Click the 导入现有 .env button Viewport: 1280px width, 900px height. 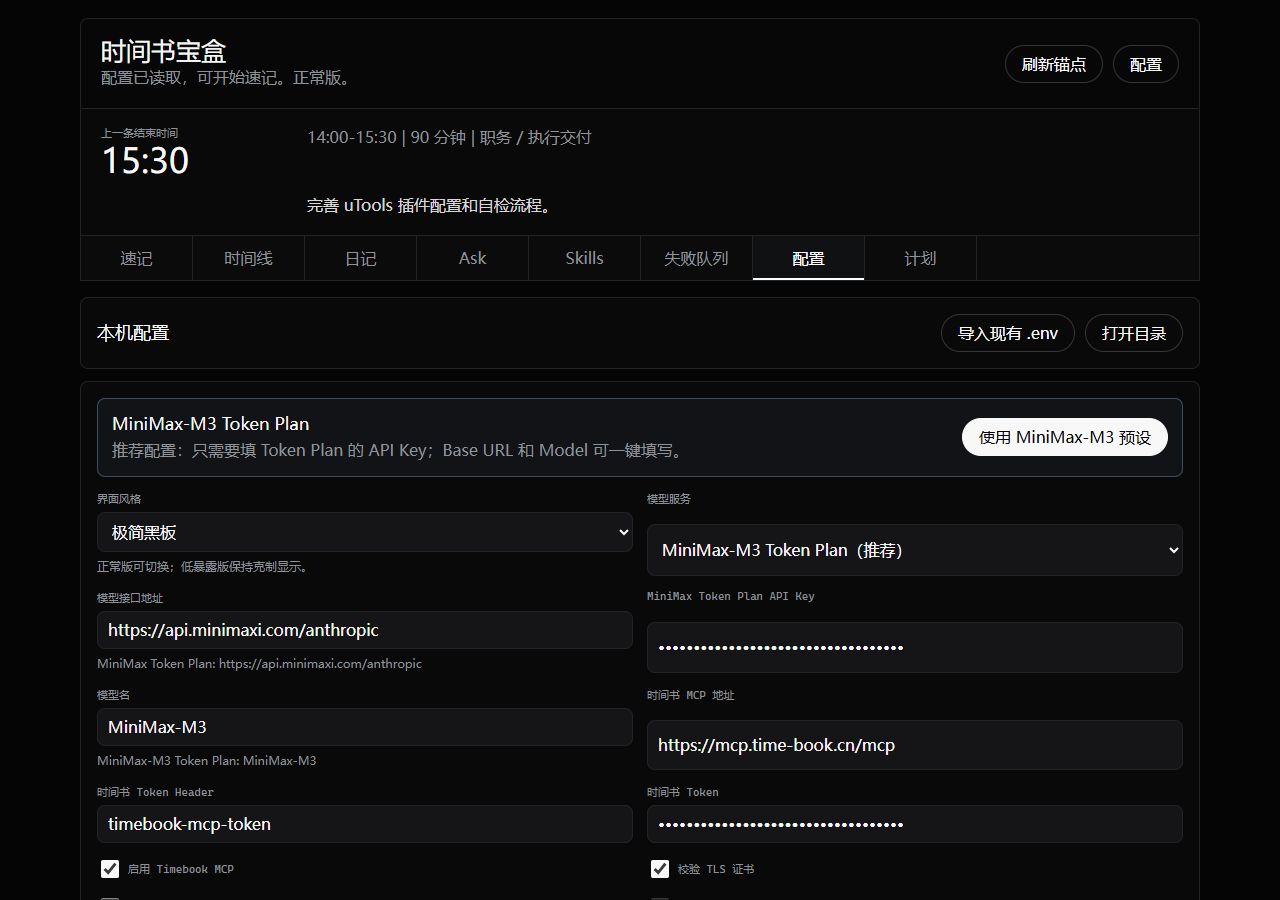point(1008,333)
